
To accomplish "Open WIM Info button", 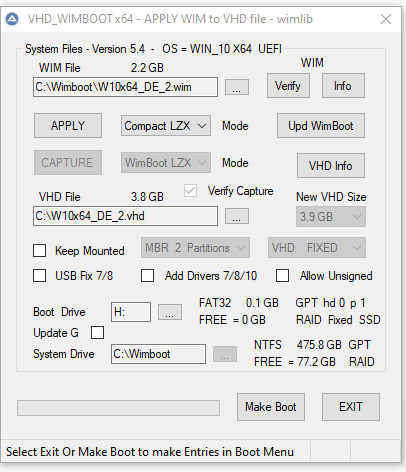I will point(343,86).
